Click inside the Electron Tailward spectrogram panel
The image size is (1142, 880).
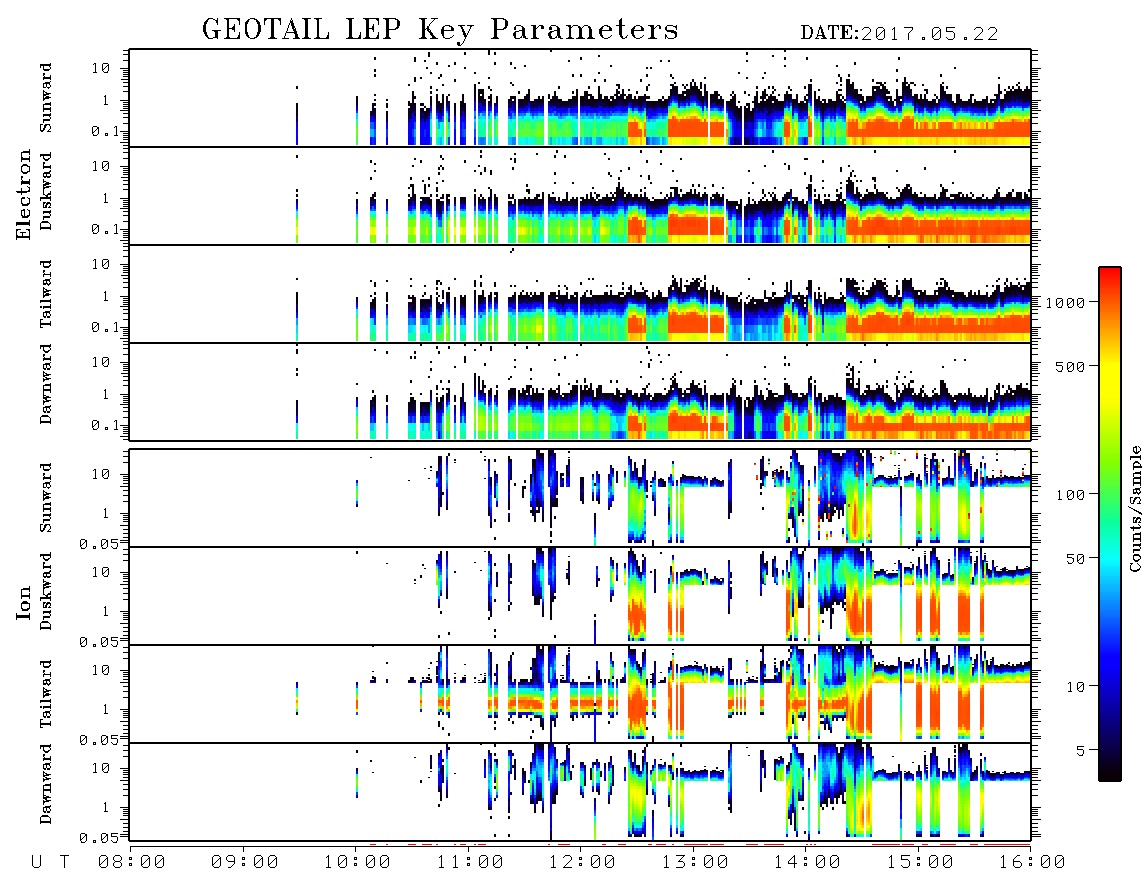(580, 294)
